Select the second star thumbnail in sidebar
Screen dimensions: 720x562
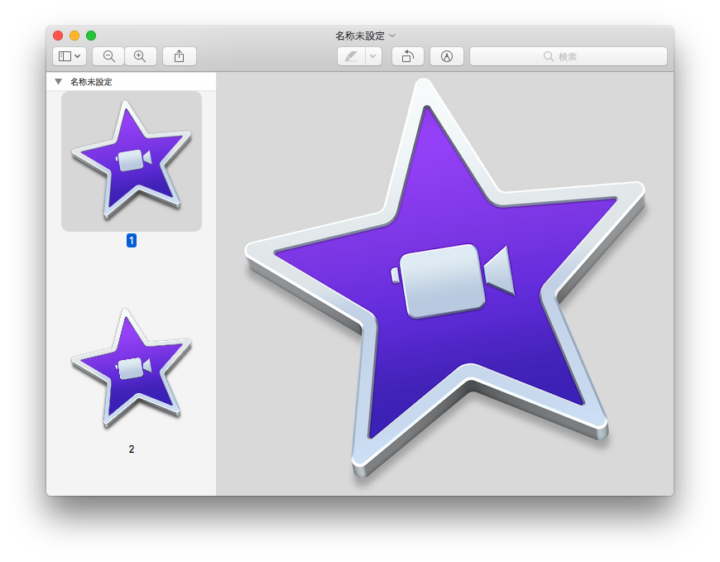pyautogui.click(x=131, y=367)
